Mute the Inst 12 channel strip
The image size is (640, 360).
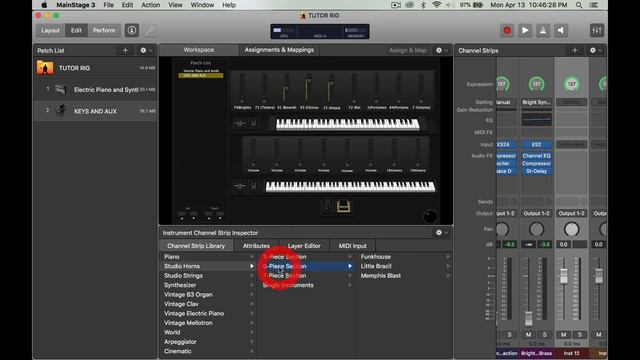pyautogui.click(x=563, y=335)
